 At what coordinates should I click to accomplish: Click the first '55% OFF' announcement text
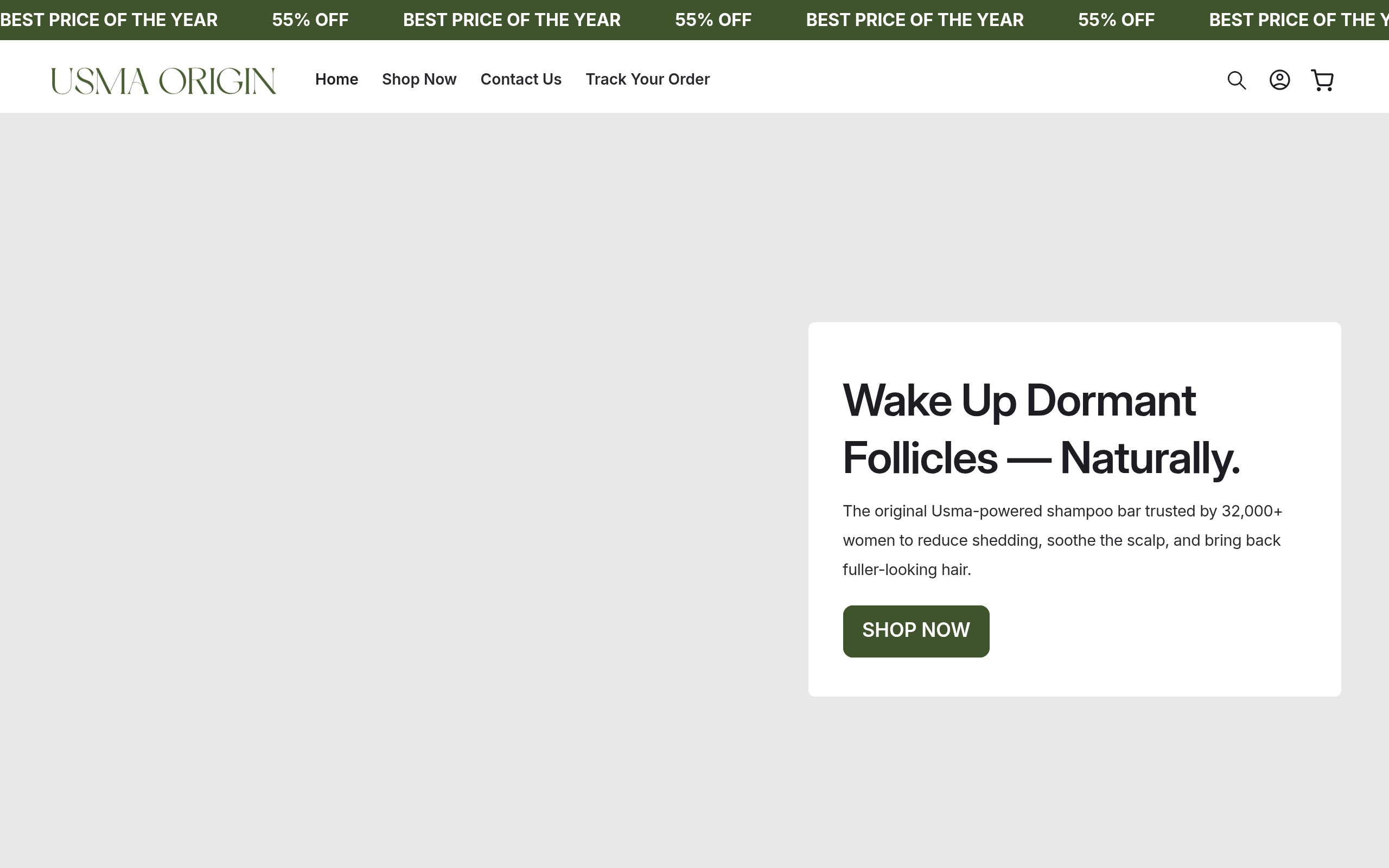[310, 20]
